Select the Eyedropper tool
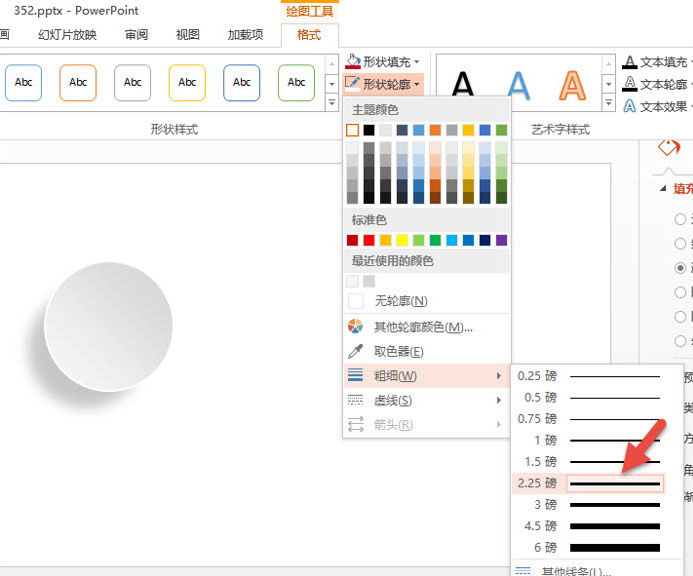693x576 pixels. 355,351
